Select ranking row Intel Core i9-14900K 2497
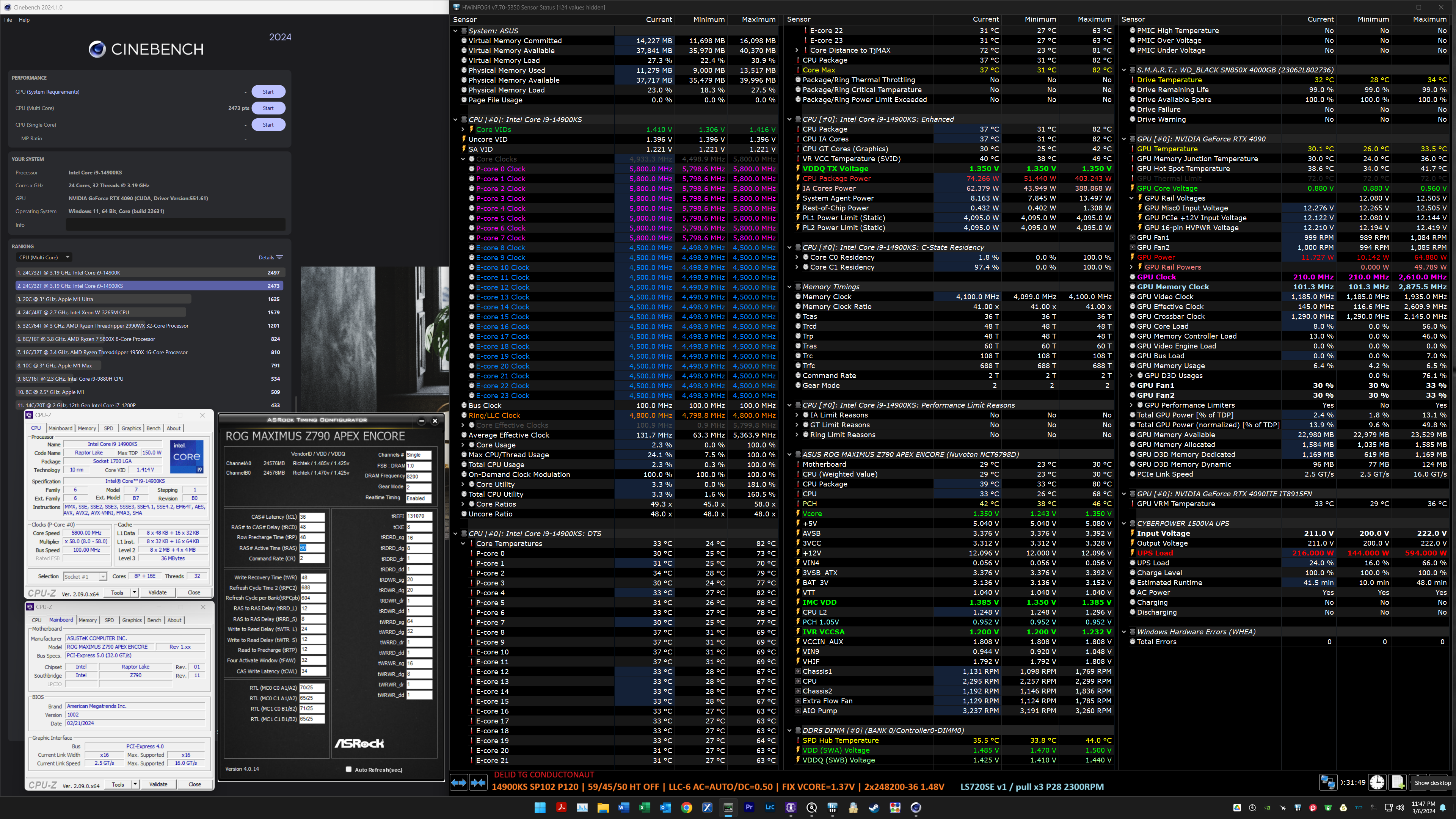 (x=150, y=273)
